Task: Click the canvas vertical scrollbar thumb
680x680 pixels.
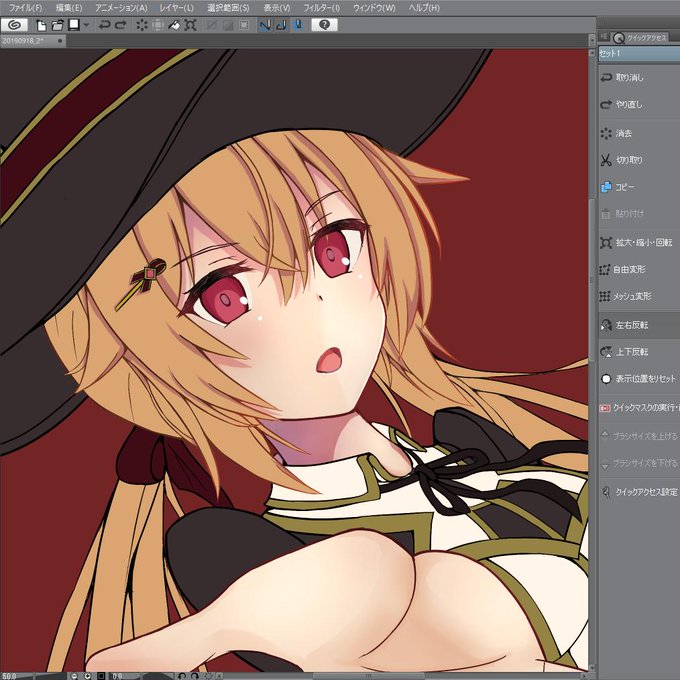Action: (x=592, y=281)
